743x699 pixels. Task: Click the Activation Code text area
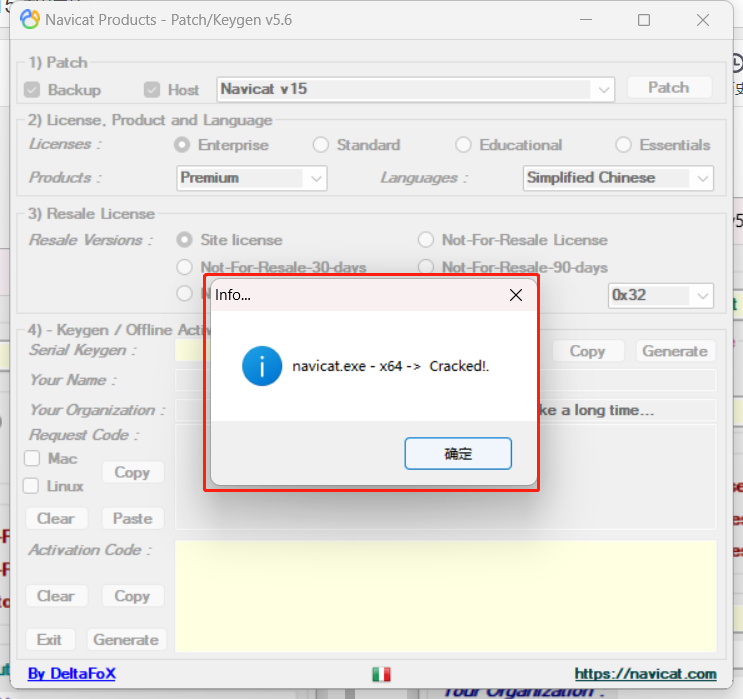(x=445, y=596)
